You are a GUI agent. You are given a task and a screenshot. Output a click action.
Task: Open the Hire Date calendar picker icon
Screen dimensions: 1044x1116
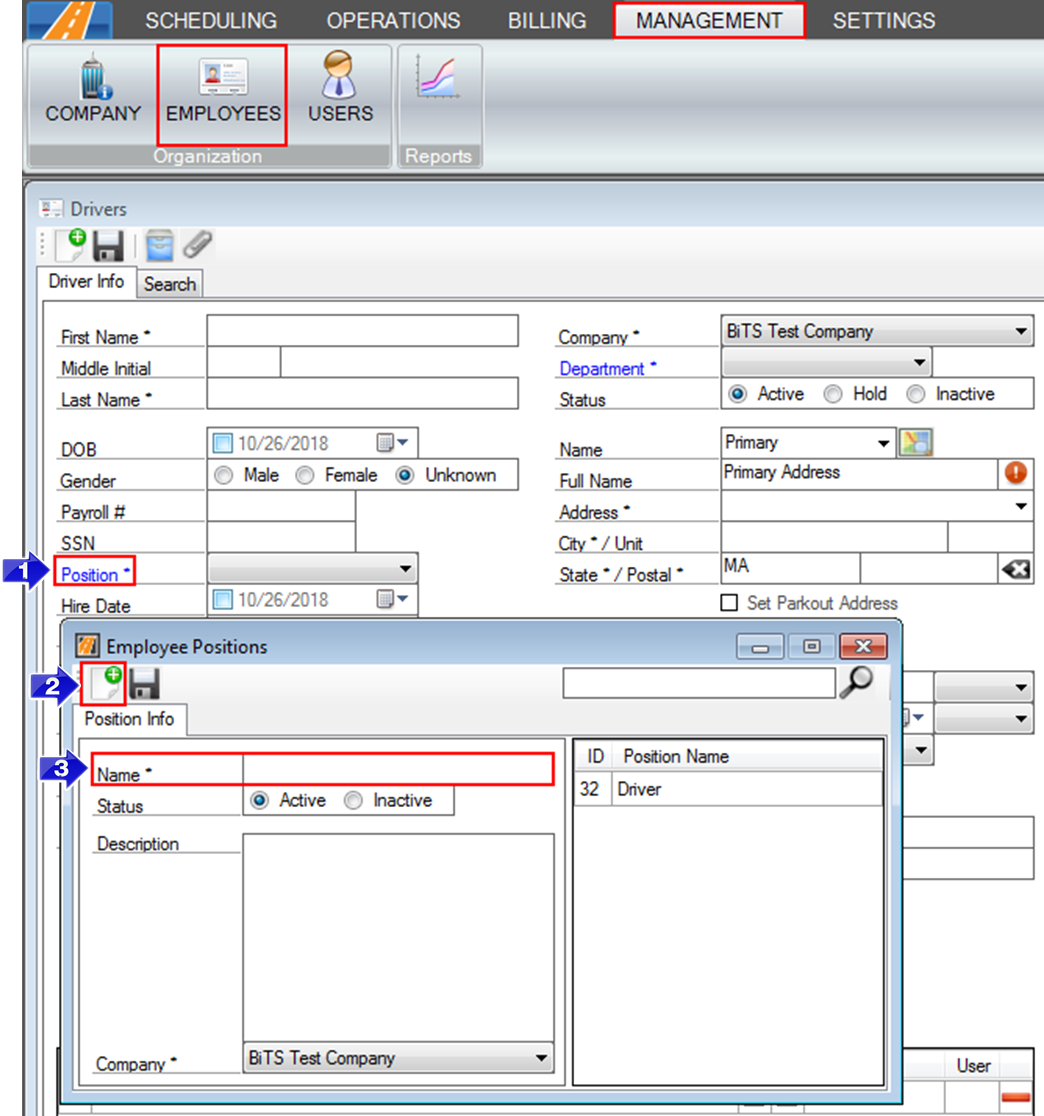392,599
